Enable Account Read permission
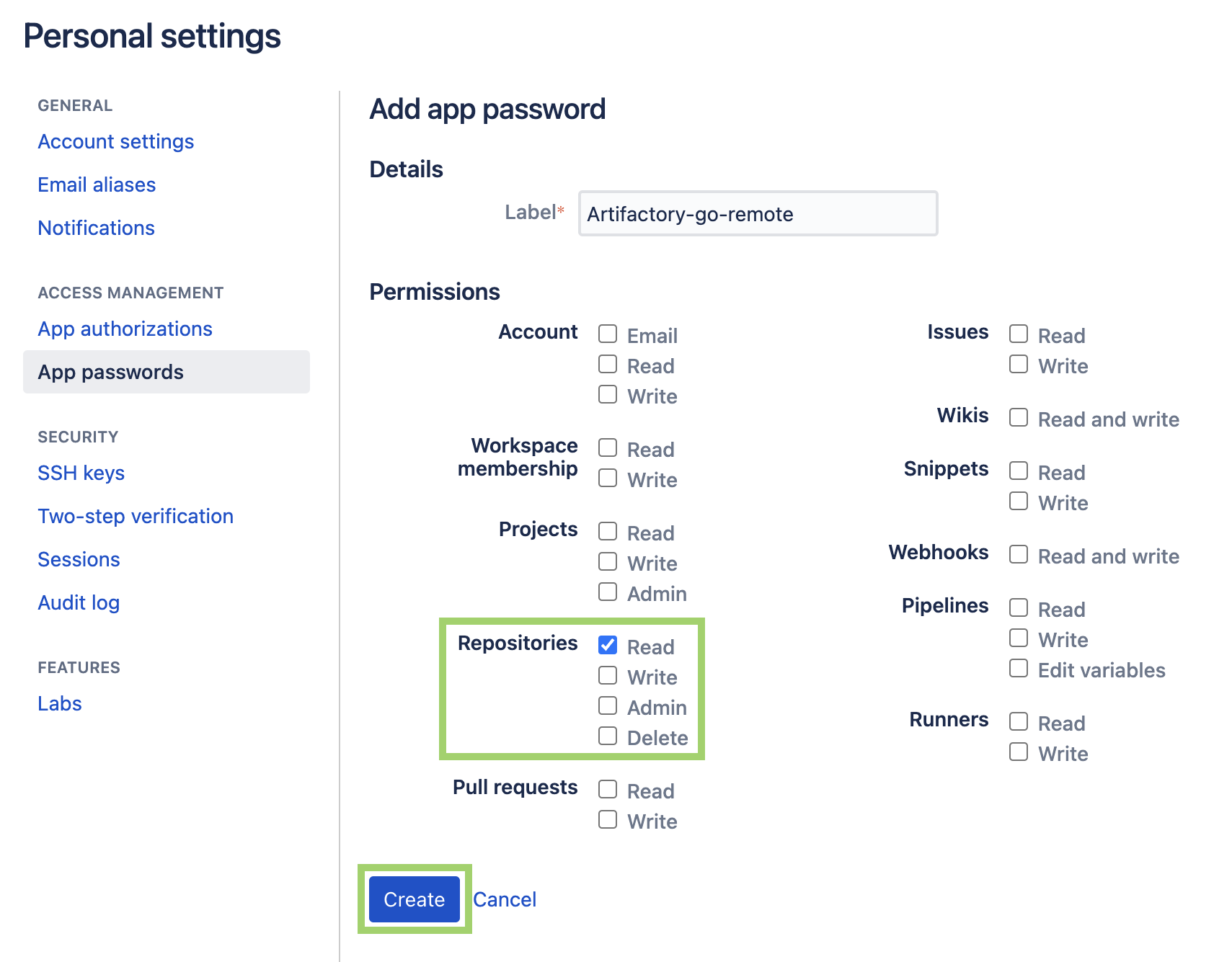 point(608,365)
